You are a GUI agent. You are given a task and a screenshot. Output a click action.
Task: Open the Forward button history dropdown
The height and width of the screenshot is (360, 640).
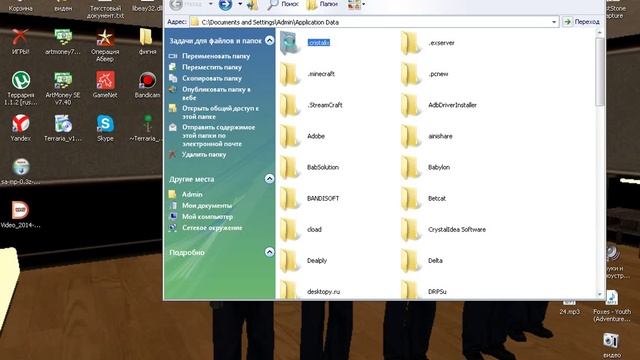tap(240, 4)
